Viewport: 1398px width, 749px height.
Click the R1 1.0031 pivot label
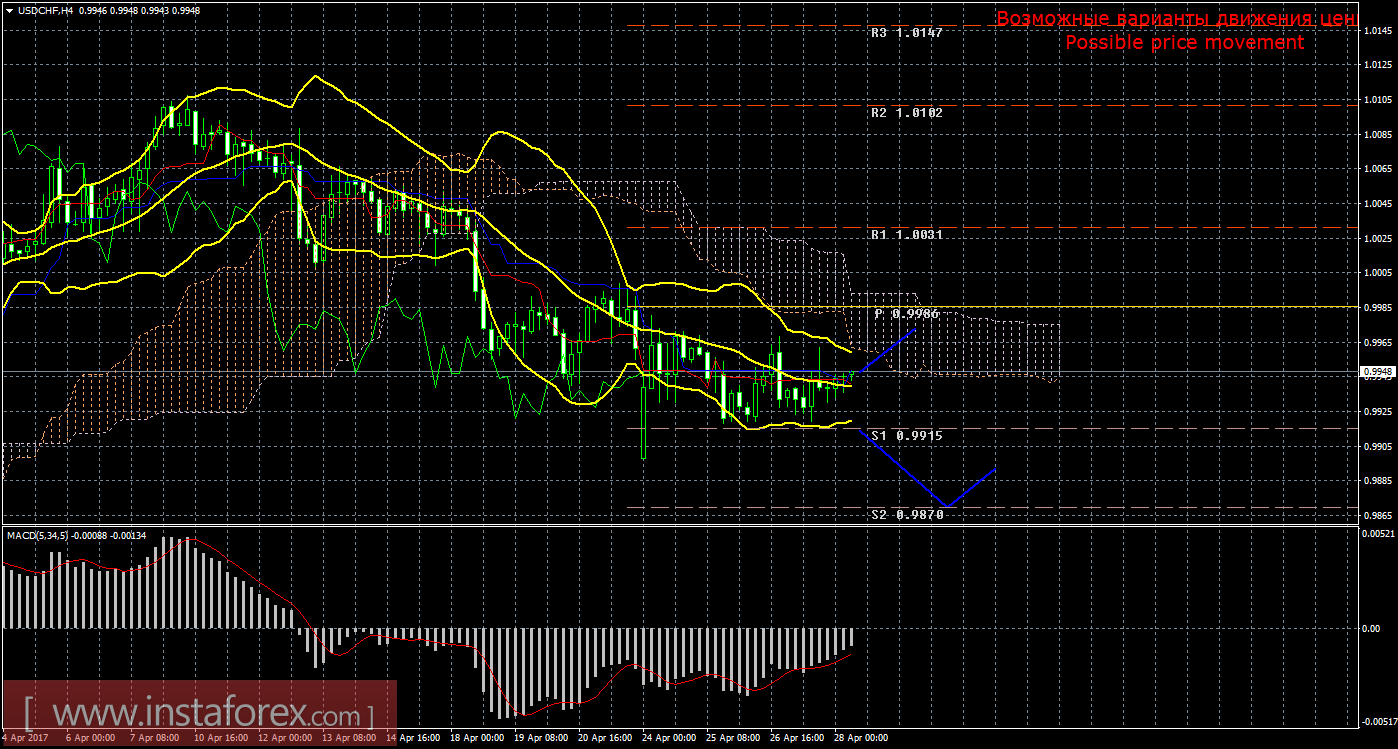pyautogui.click(x=906, y=234)
